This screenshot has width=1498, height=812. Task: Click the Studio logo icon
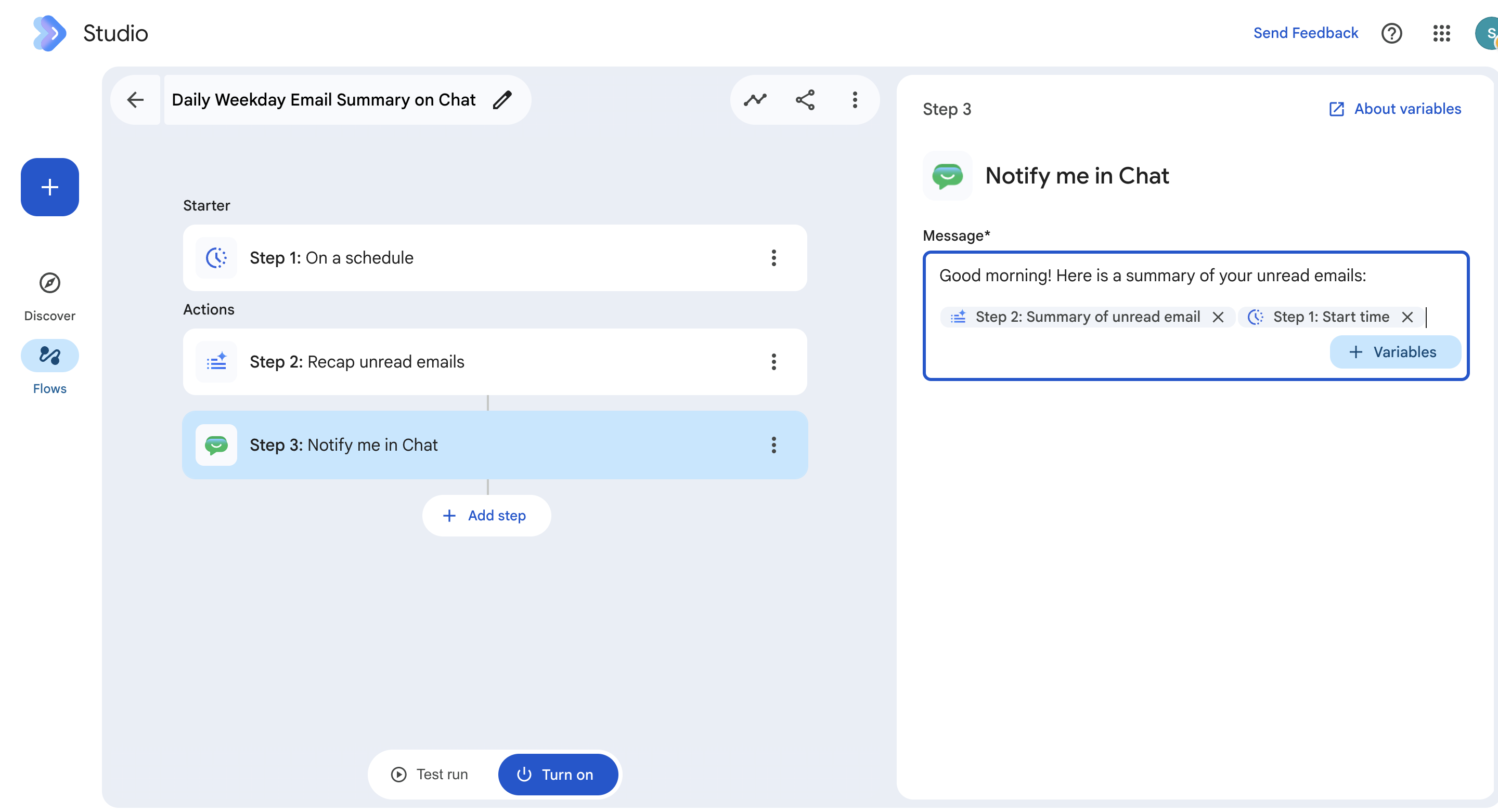(49, 33)
